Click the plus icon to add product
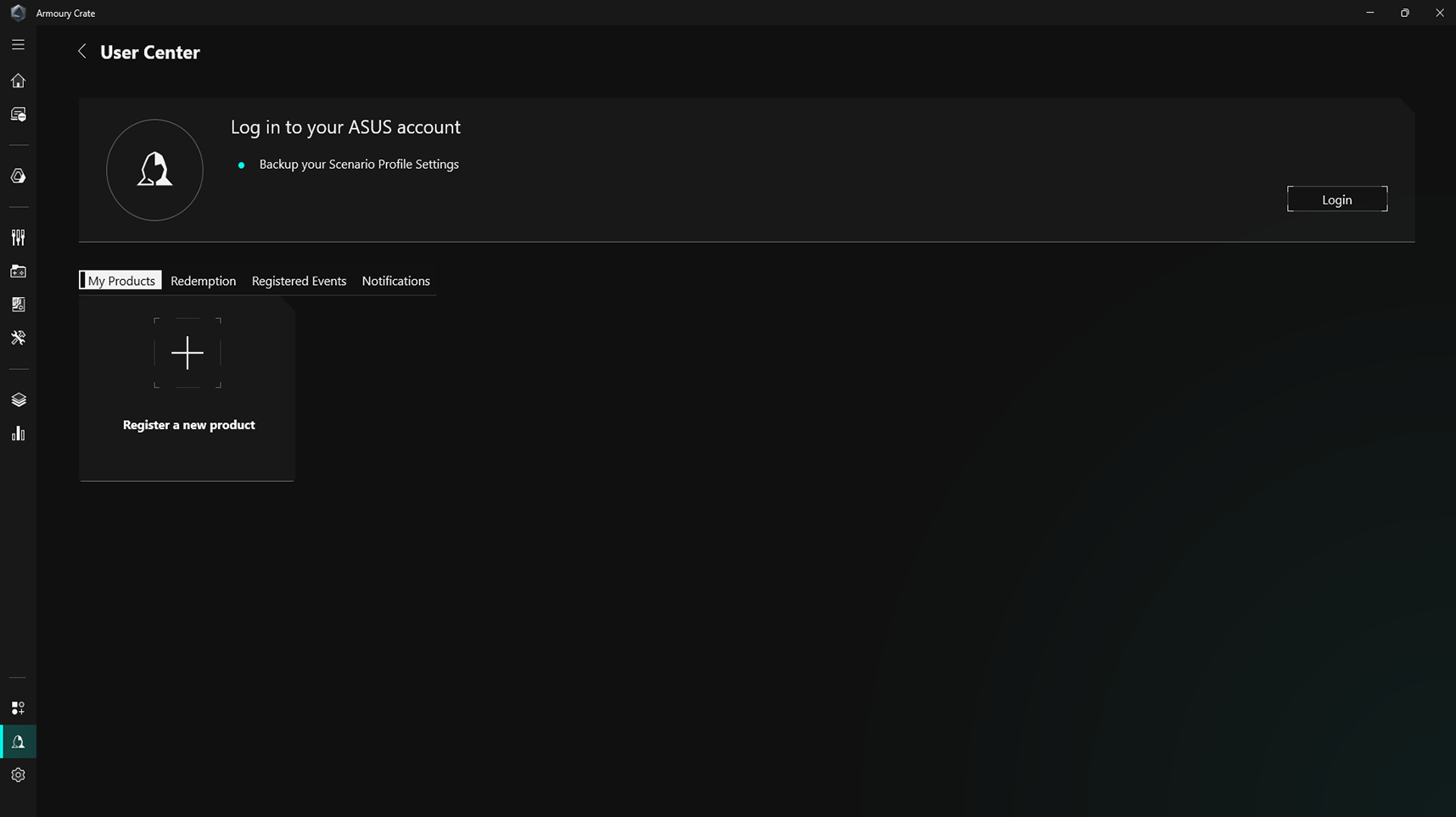 pyautogui.click(x=188, y=353)
